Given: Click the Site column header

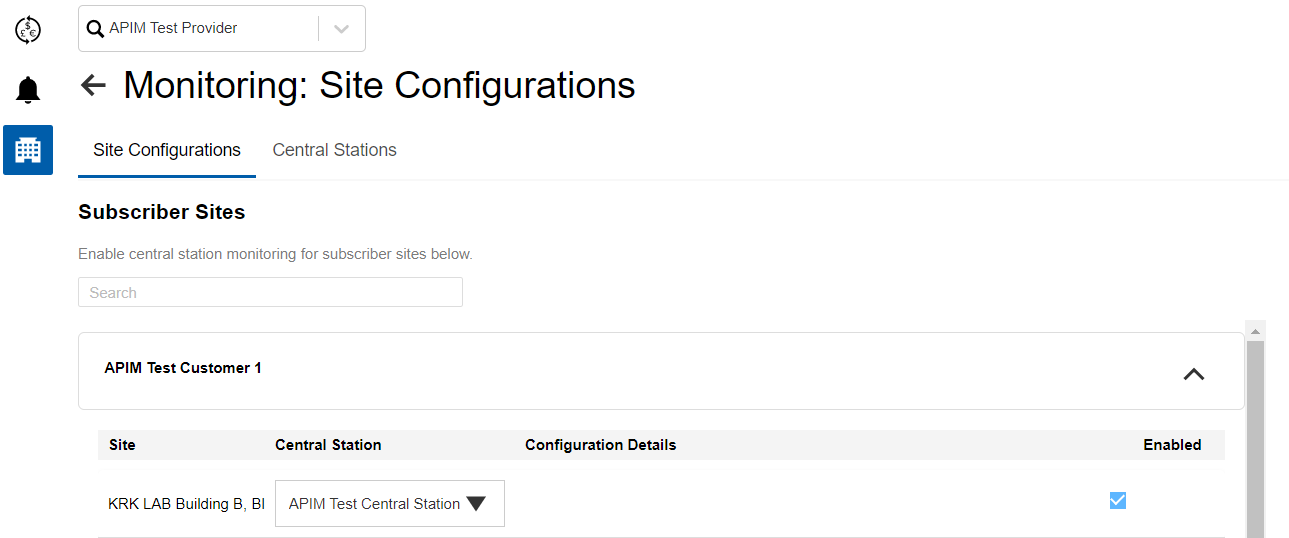Looking at the screenshot, I should (x=122, y=445).
